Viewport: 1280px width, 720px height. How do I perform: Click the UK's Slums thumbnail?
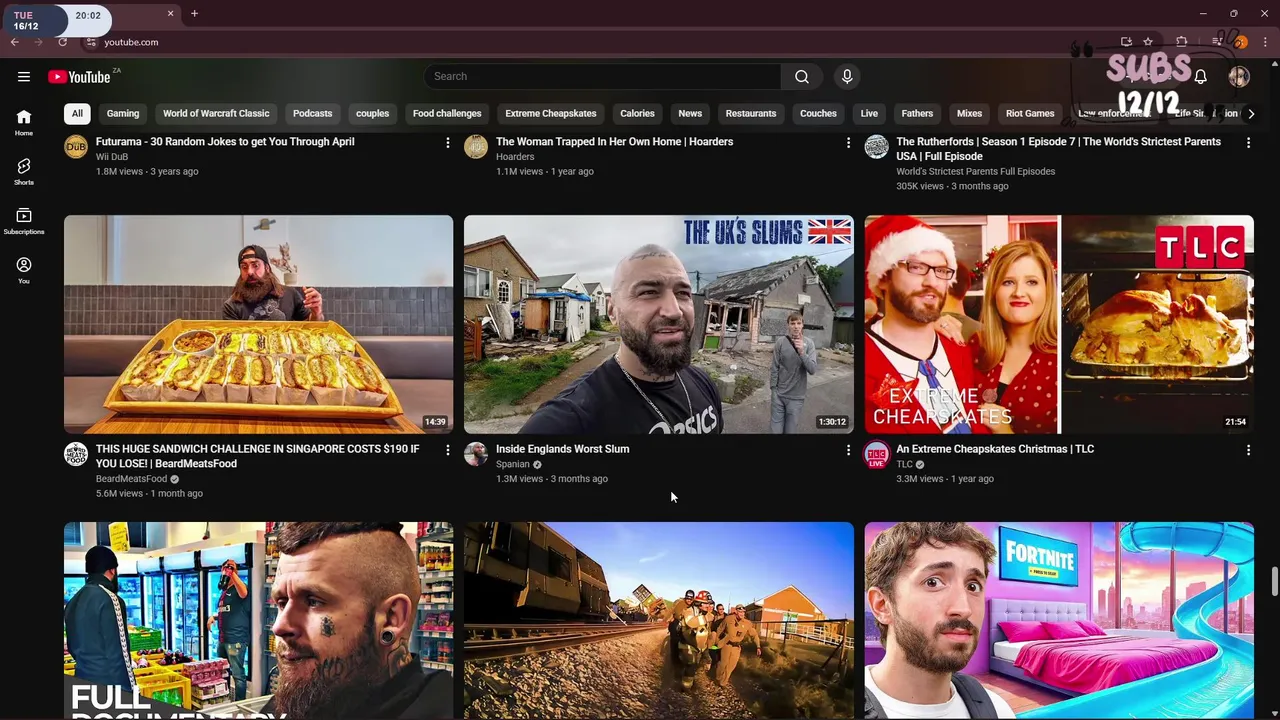pos(659,324)
